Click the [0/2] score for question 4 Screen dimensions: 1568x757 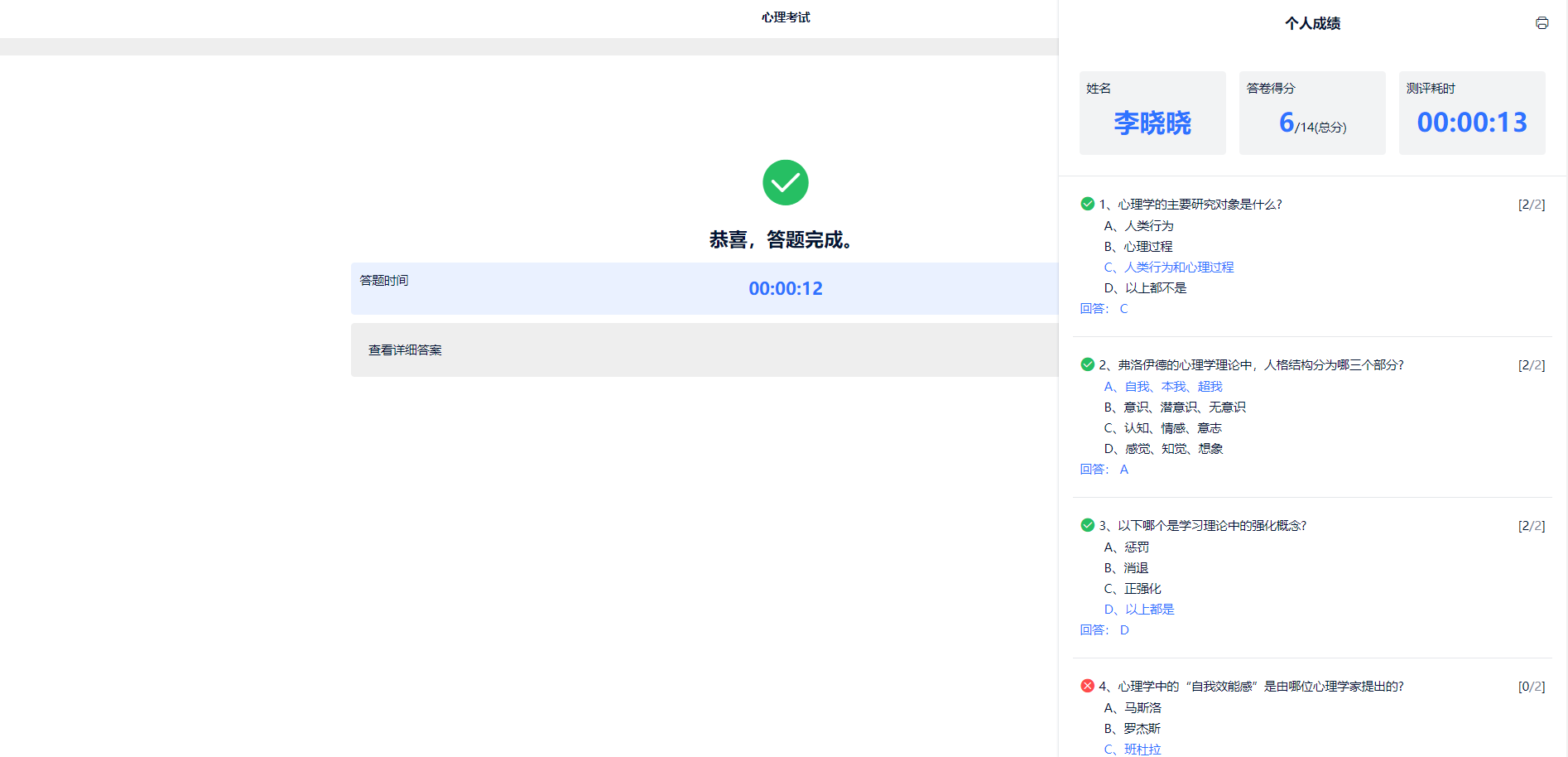(x=1532, y=686)
